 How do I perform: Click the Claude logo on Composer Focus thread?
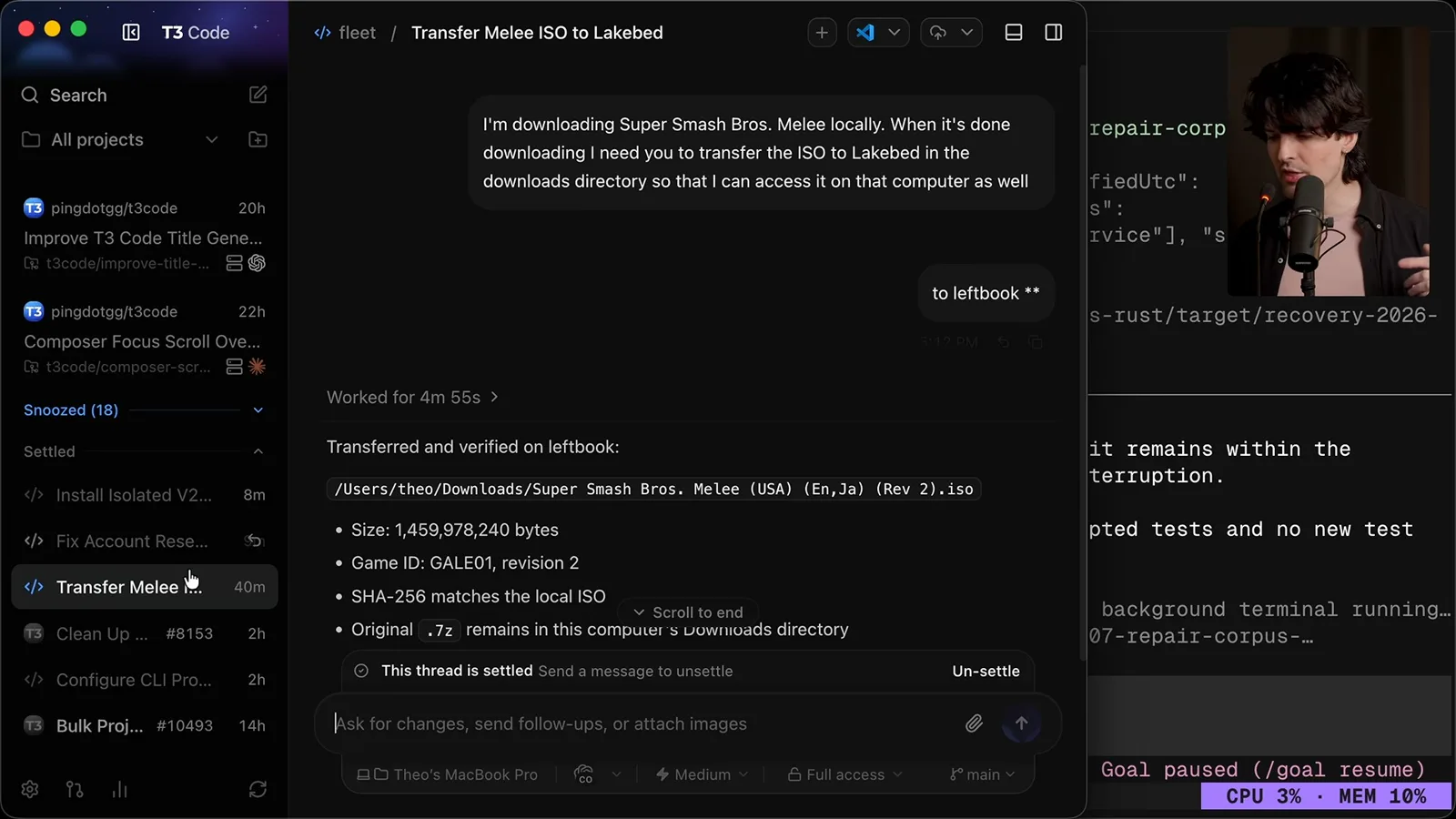click(258, 367)
